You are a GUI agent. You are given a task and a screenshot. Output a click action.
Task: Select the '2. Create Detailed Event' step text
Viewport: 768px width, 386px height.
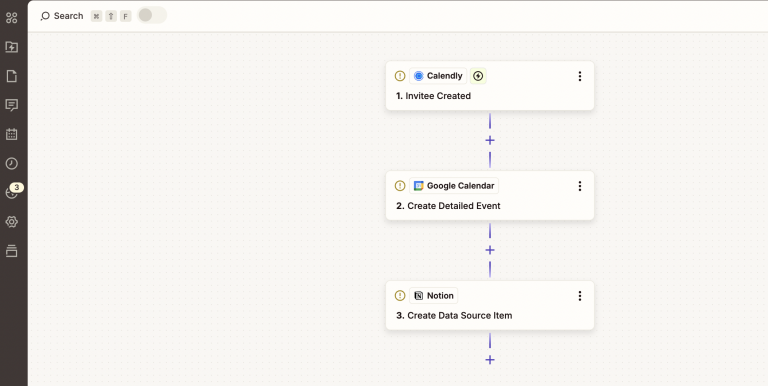pyautogui.click(x=448, y=206)
